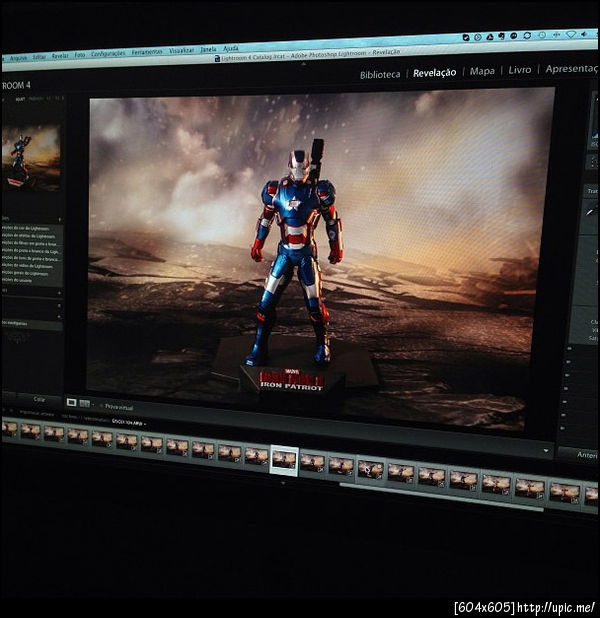Open the Time Machine clock status icon
Image resolution: width=600 pixels, height=618 pixels.
point(542,35)
